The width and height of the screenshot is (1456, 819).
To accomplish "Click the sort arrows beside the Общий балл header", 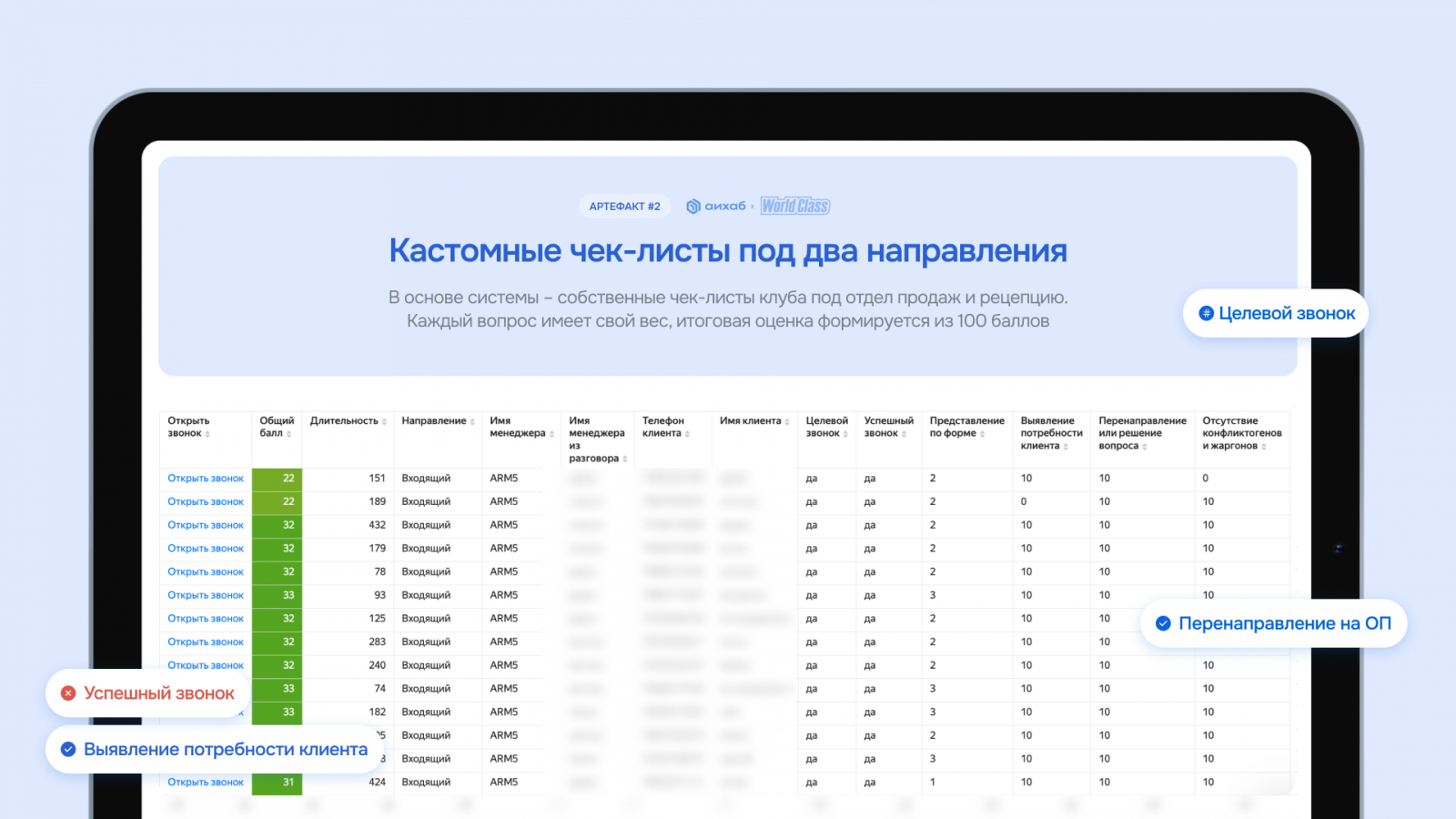I will click(288, 434).
